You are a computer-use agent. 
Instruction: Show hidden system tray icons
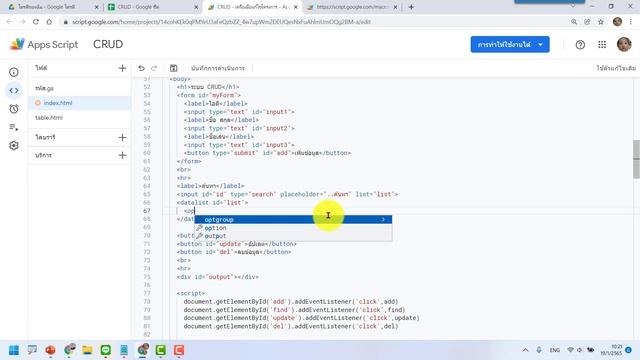[525, 350]
